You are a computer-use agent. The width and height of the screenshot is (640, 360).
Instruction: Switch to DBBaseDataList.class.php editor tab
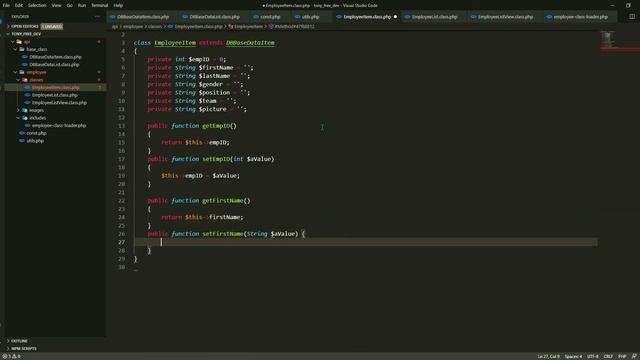click(x=214, y=17)
